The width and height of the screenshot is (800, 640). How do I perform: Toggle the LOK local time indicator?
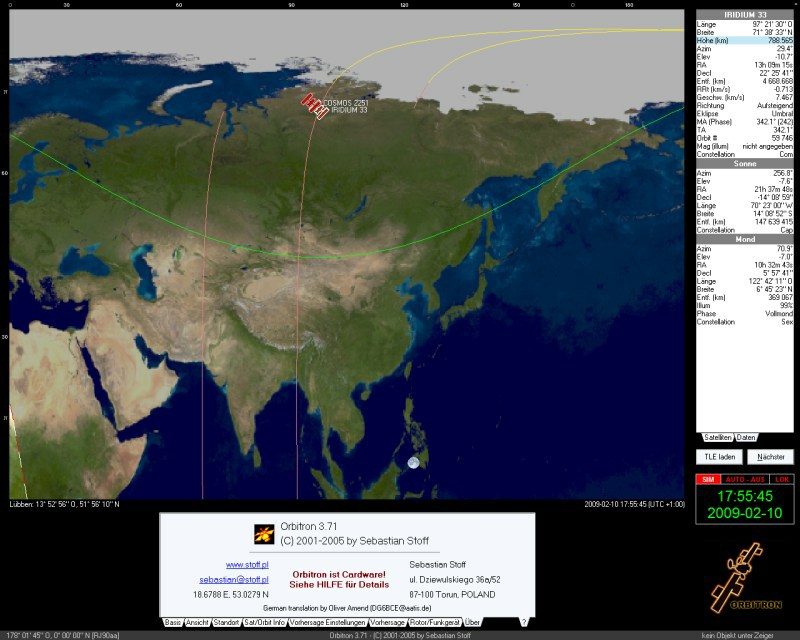pyautogui.click(x=782, y=479)
